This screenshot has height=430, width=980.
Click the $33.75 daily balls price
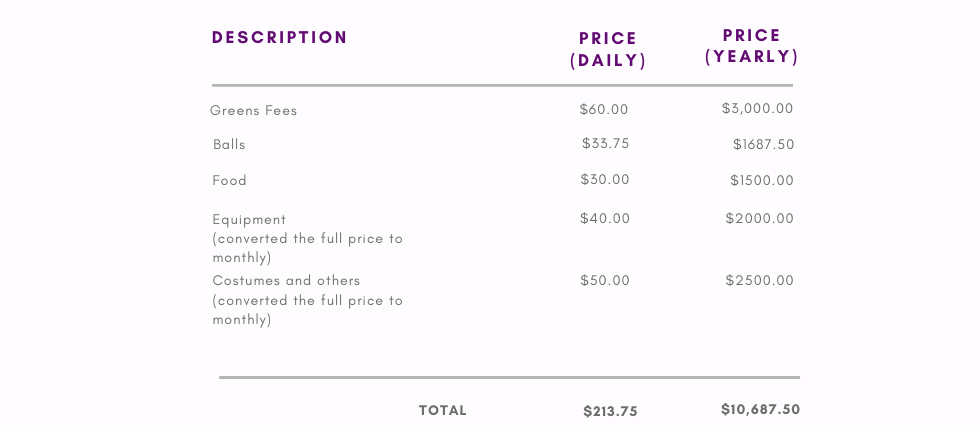click(606, 143)
